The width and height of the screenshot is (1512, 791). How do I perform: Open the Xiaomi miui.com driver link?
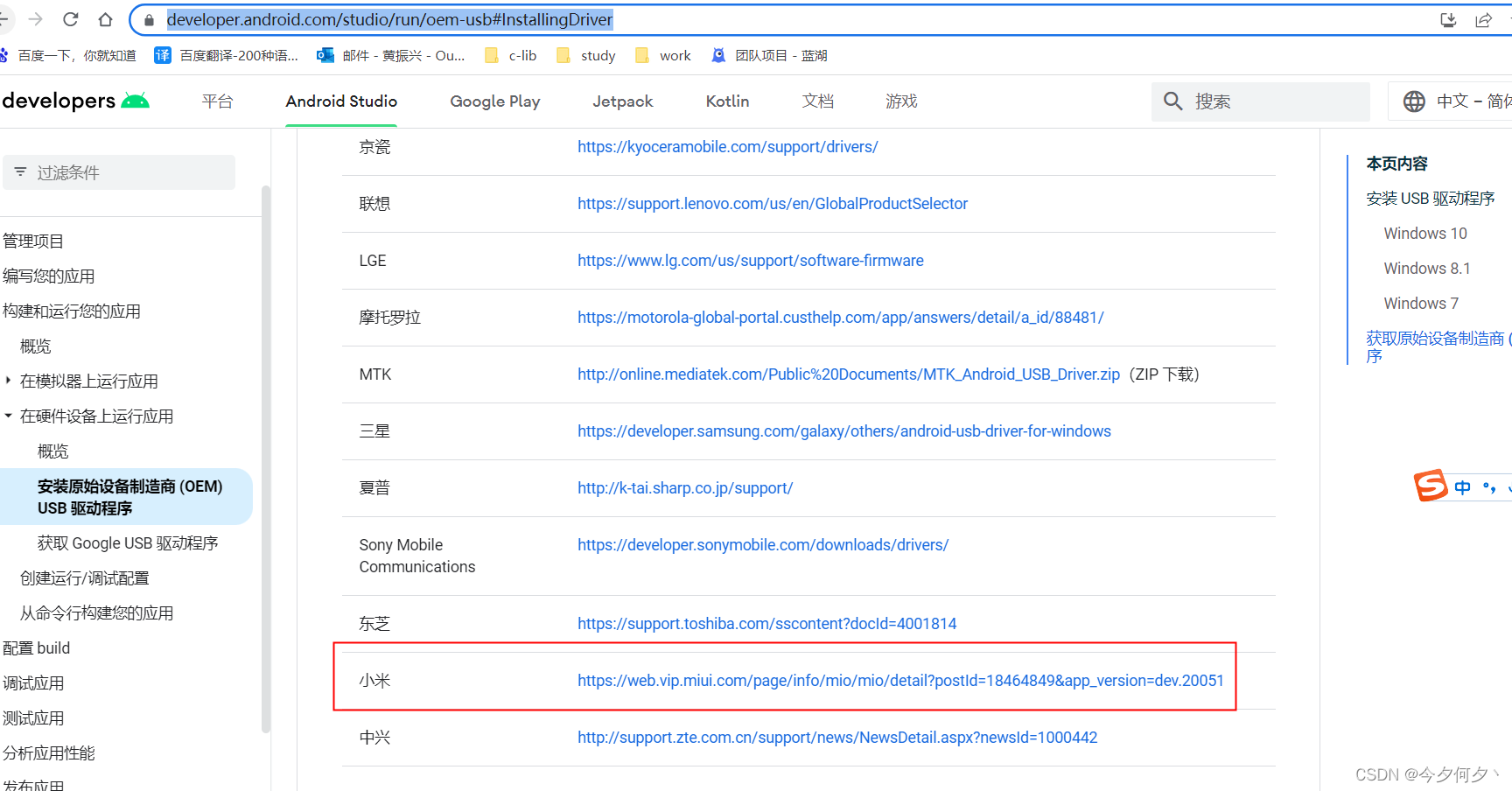point(900,681)
